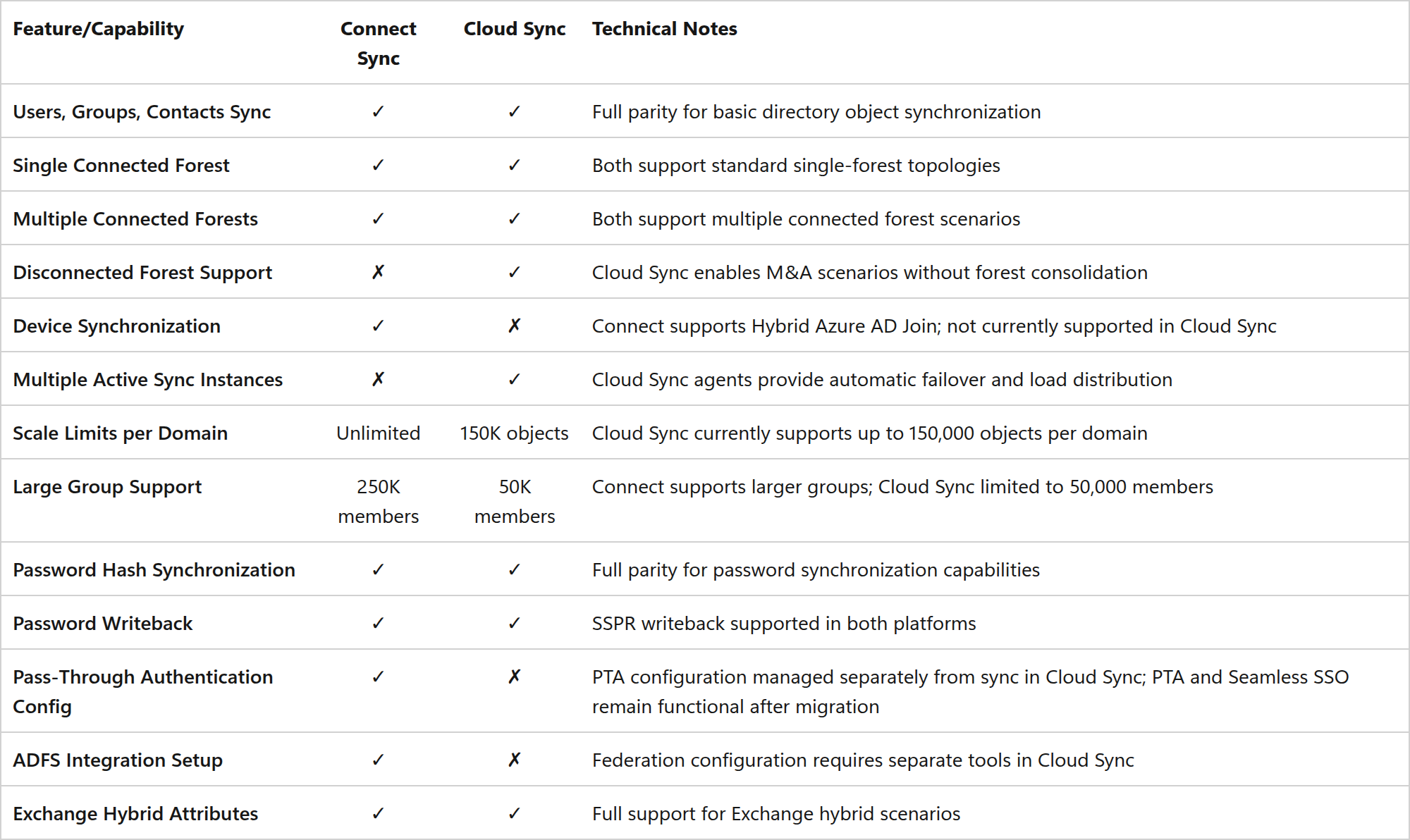This screenshot has height=840, width=1410.
Task: Select the Multiple Active Sync Instances label
Action: (x=148, y=380)
